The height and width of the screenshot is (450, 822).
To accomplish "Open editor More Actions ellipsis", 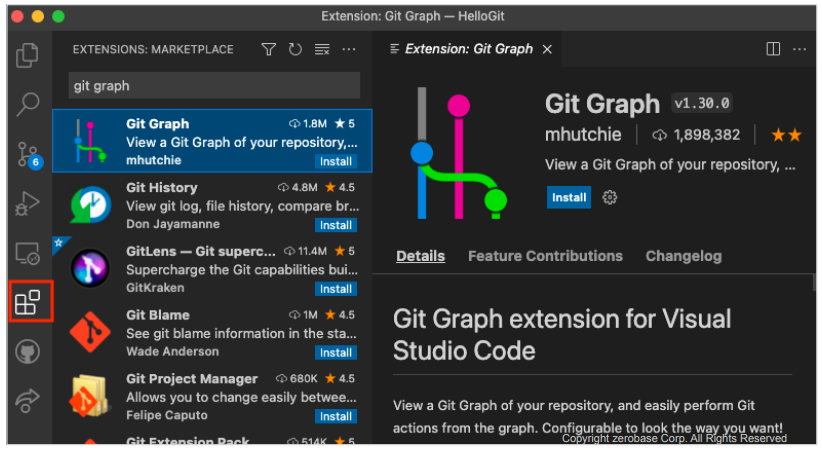I will click(x=799, y=49).
